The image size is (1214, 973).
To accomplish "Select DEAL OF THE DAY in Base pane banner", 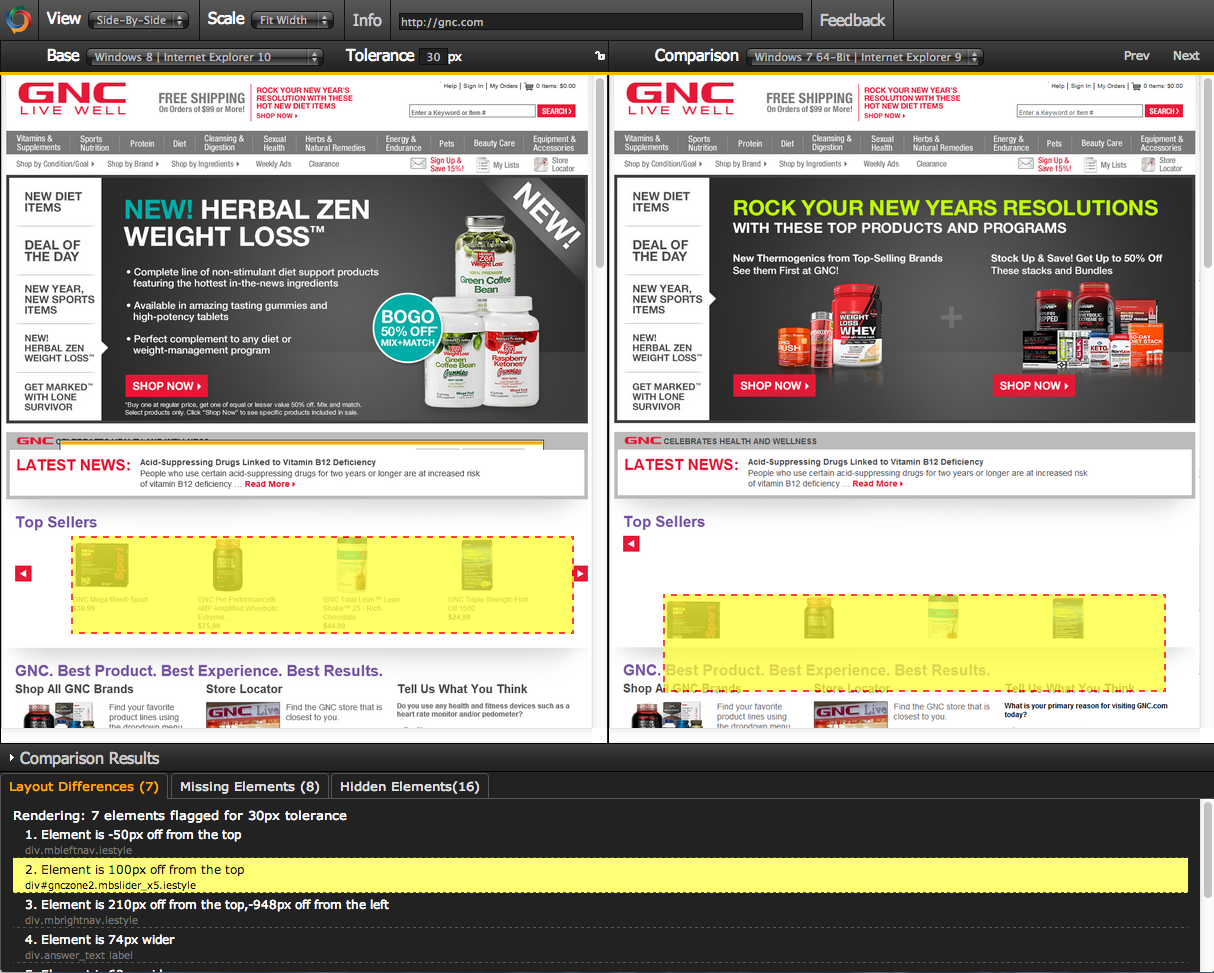I will 53,251.
